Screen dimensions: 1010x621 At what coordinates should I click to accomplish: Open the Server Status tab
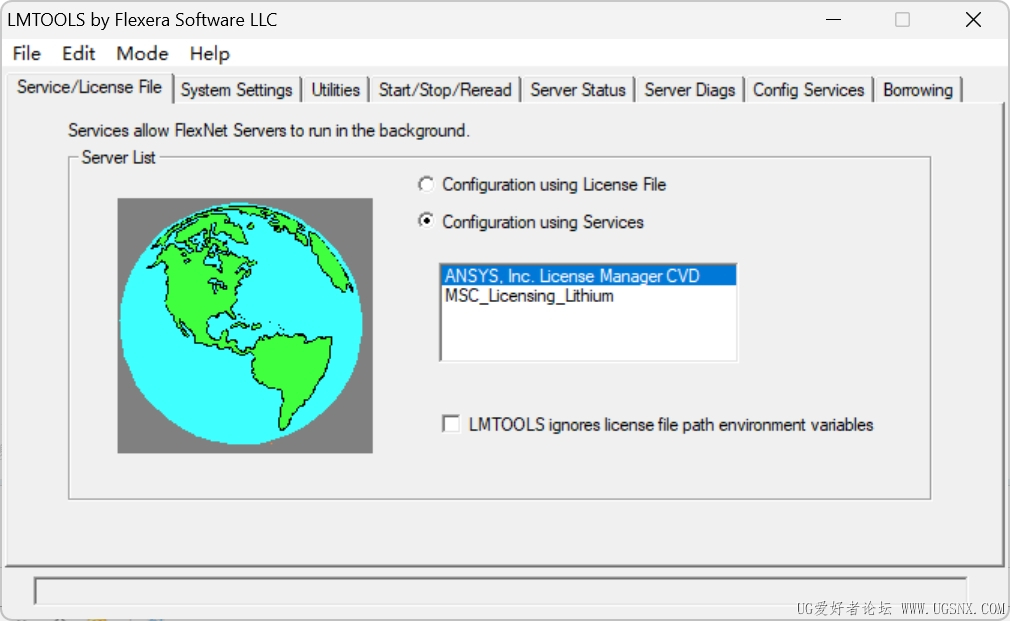click(578, 90)
